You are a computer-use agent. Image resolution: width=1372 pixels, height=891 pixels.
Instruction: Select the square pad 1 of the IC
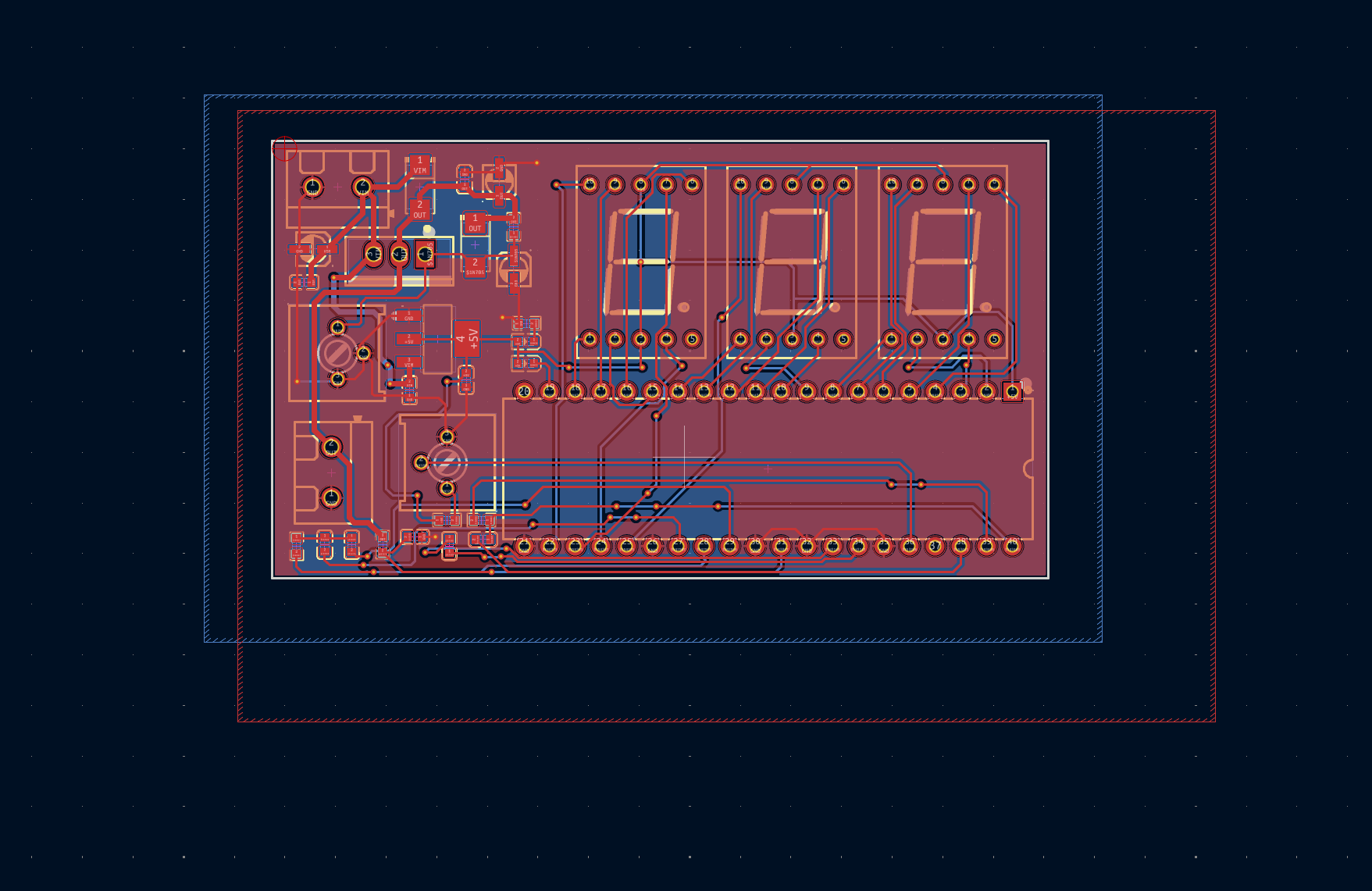pyautogui.click(x=1012, y=391)
